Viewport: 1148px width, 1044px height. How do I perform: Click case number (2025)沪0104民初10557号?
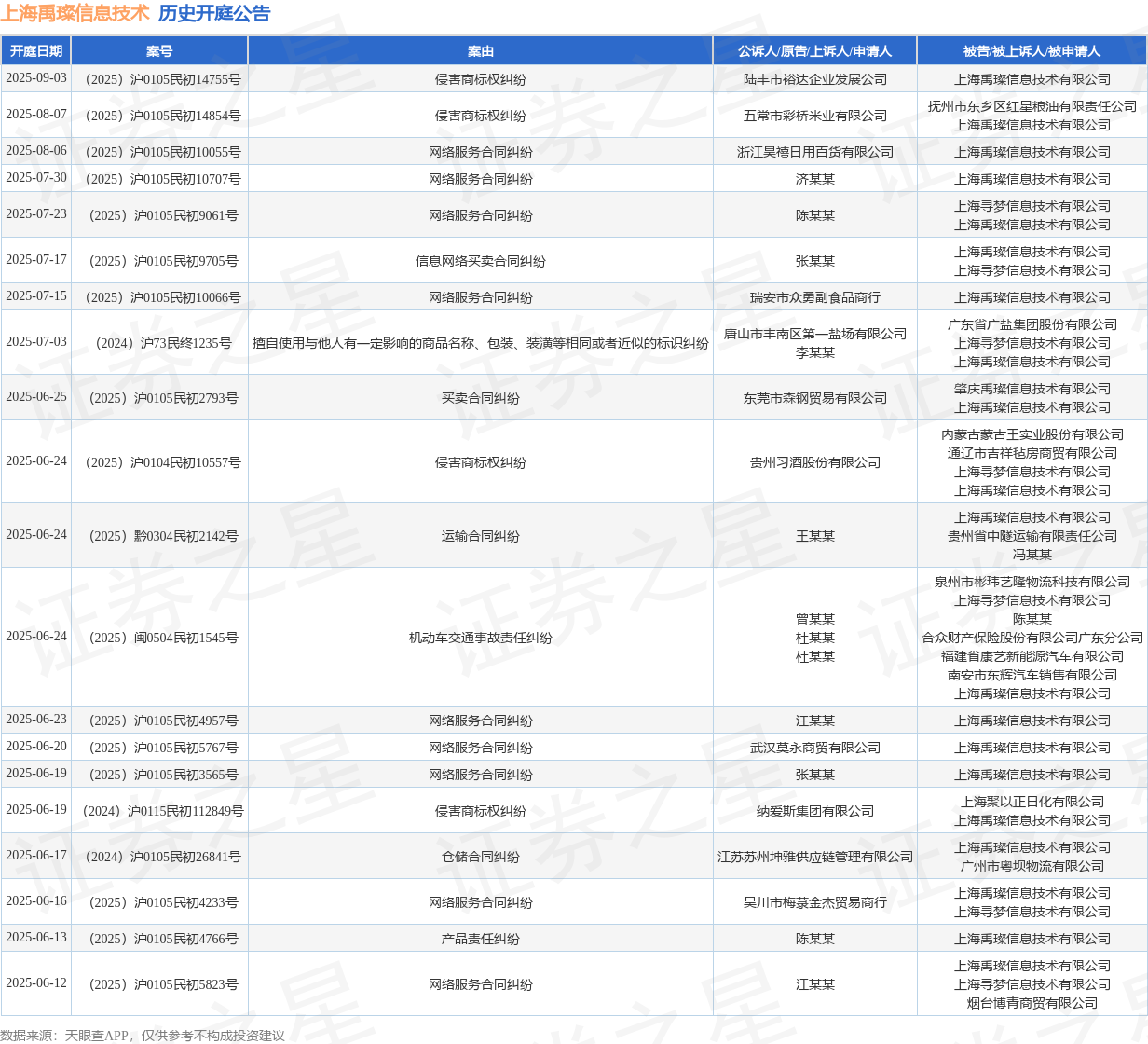coord(159,462)
